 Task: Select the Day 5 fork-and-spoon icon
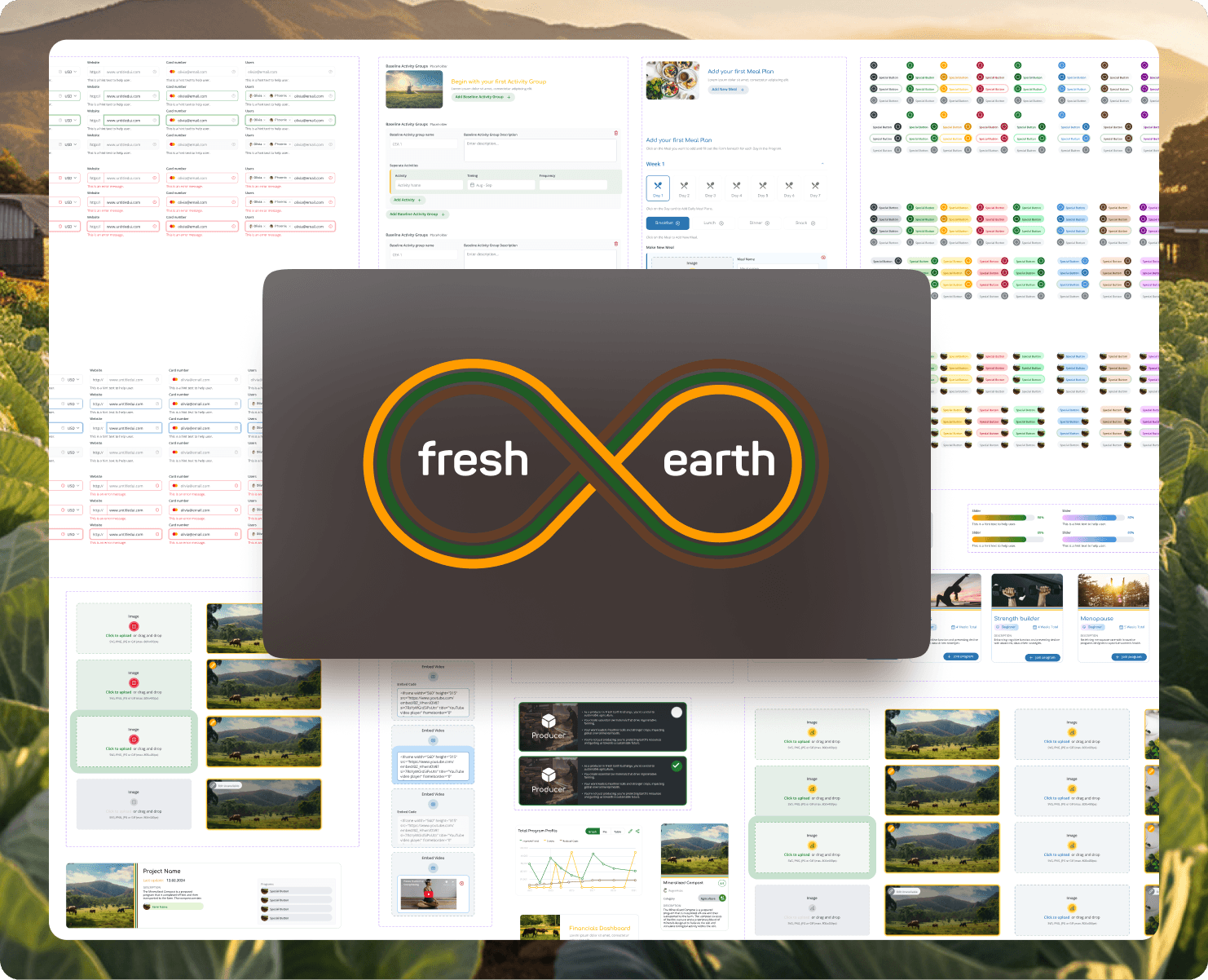click(762, 185)
